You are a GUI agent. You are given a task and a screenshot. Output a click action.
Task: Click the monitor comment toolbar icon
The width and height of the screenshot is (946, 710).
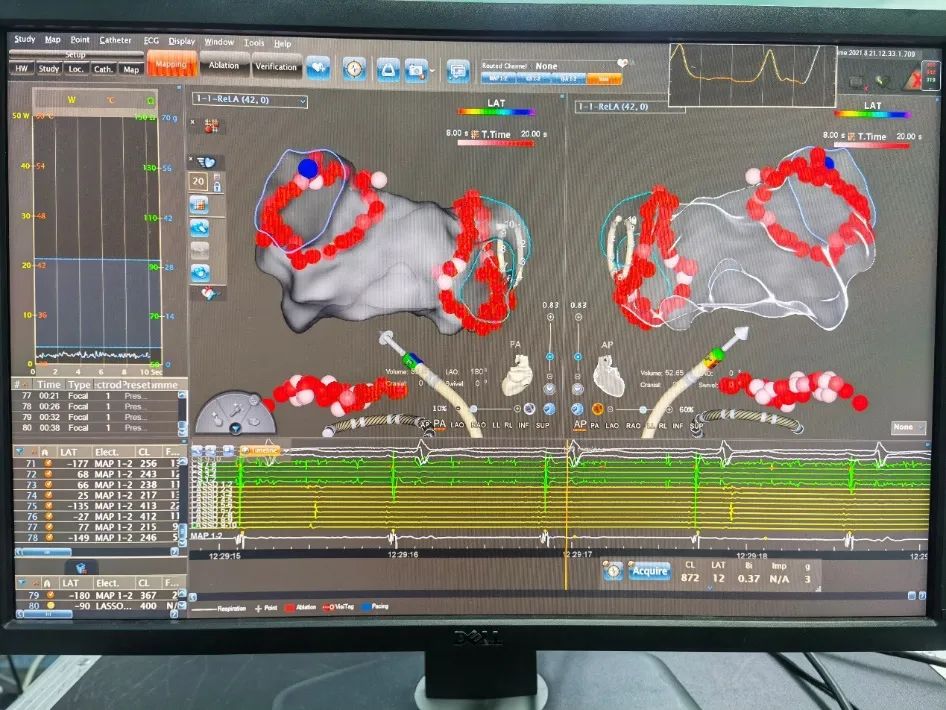pyautogui.click(x=459, y=71)
